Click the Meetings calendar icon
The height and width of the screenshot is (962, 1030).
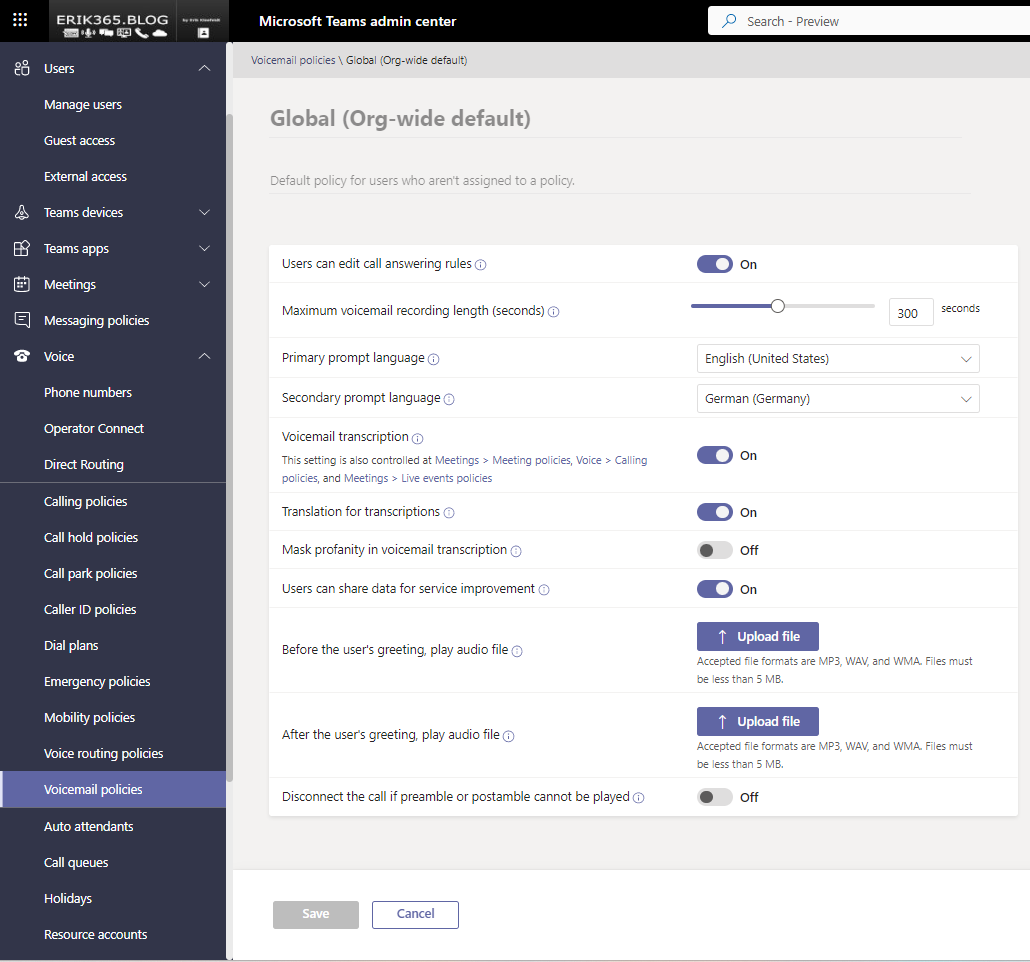22,284
